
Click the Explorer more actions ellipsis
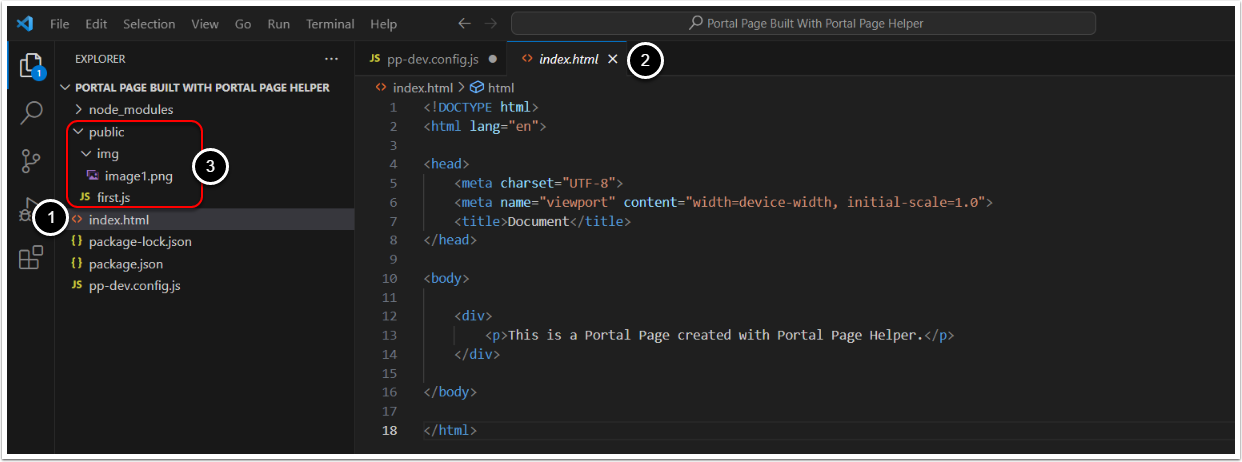[x=332, y=59]
